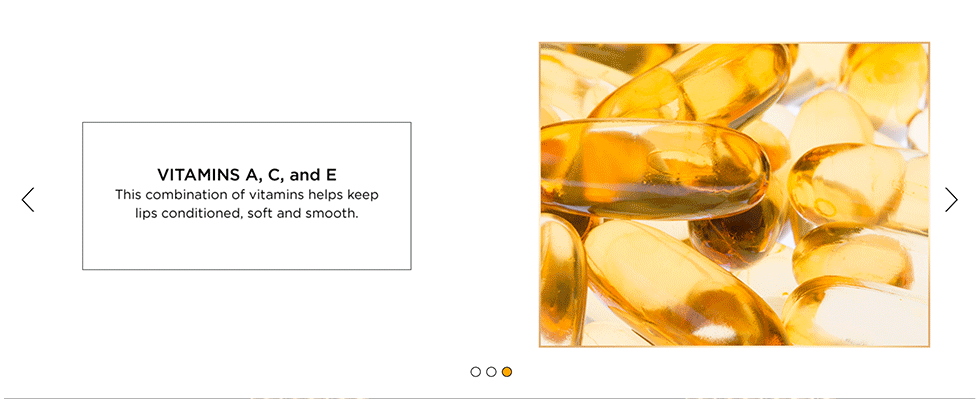Advance carousel using the right chevron arrow
Viewport: 980px width, 400px height.
point(951,199)
